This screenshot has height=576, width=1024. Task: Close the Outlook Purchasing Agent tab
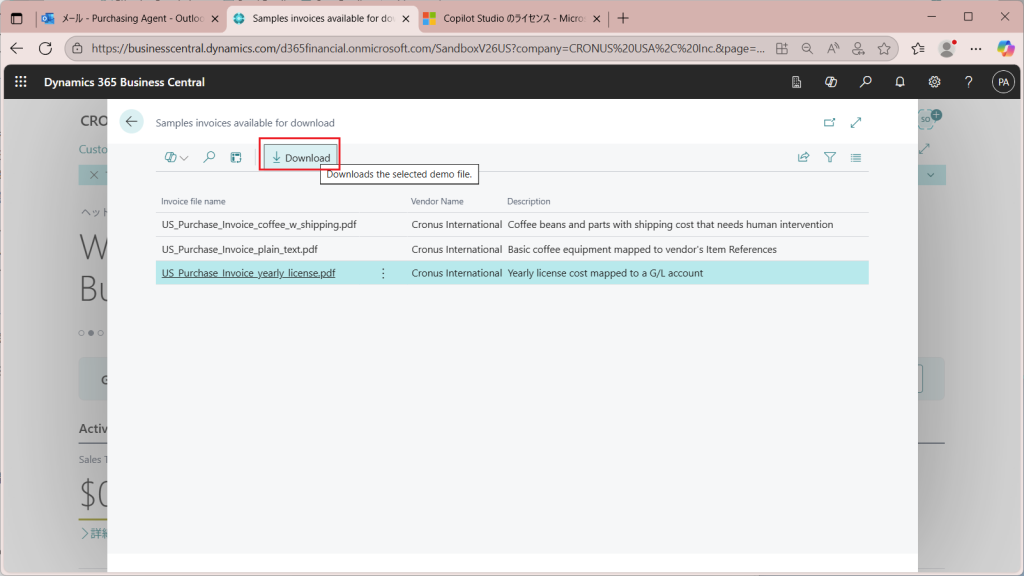(x=215, y=19)
